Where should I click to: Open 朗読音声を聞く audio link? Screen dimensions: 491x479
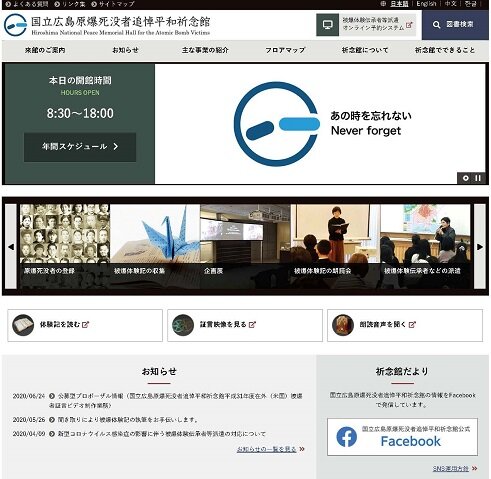tap(405, 325)
